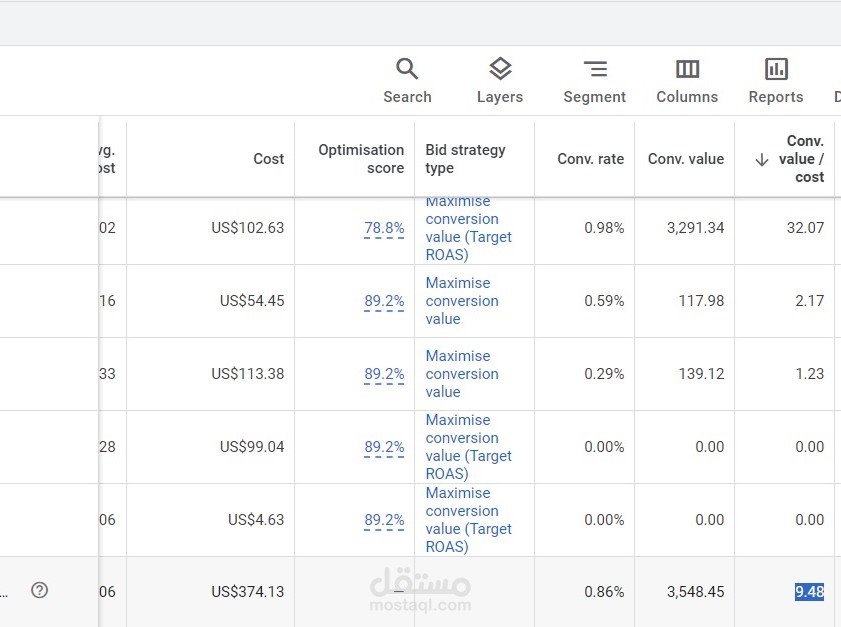841x627 pixels.
Task: Open the Columns editor icon
Action: point(687,69)
